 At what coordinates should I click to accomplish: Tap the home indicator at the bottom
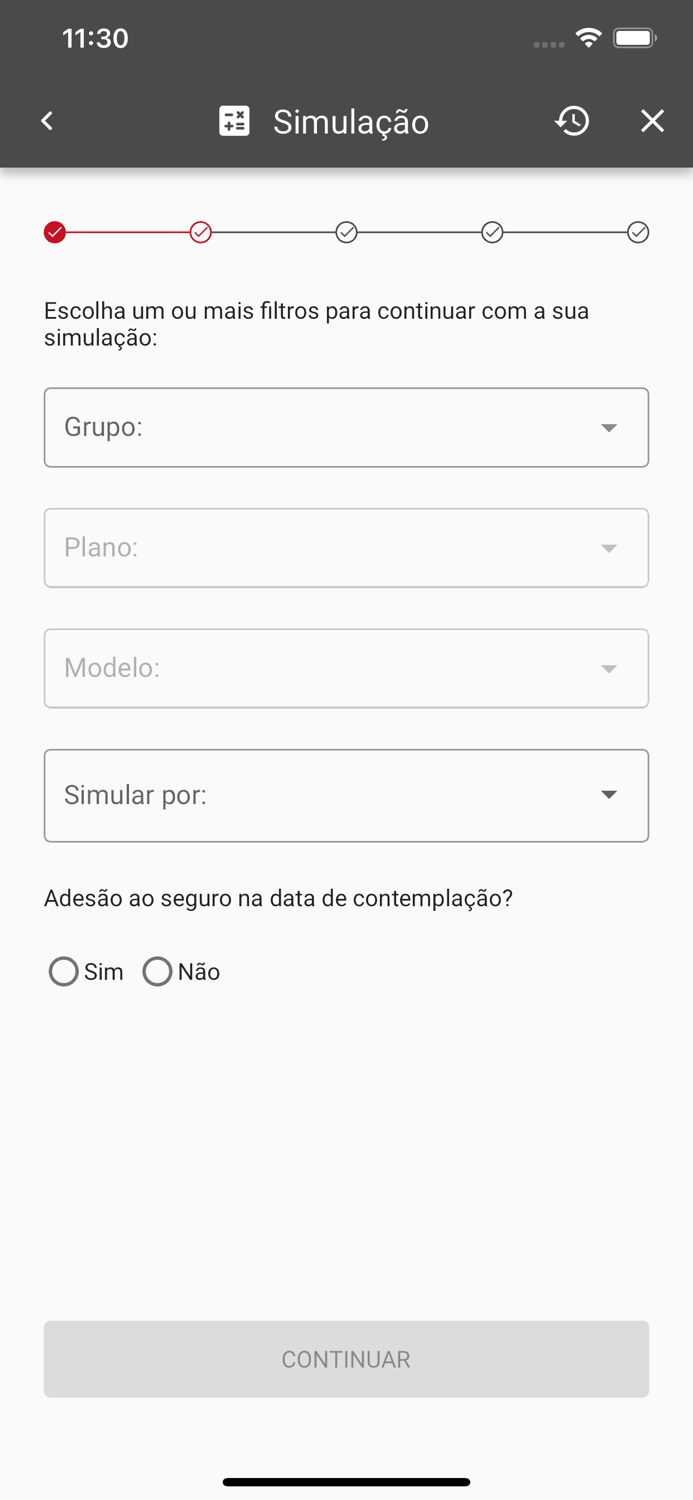(346, 1482)
